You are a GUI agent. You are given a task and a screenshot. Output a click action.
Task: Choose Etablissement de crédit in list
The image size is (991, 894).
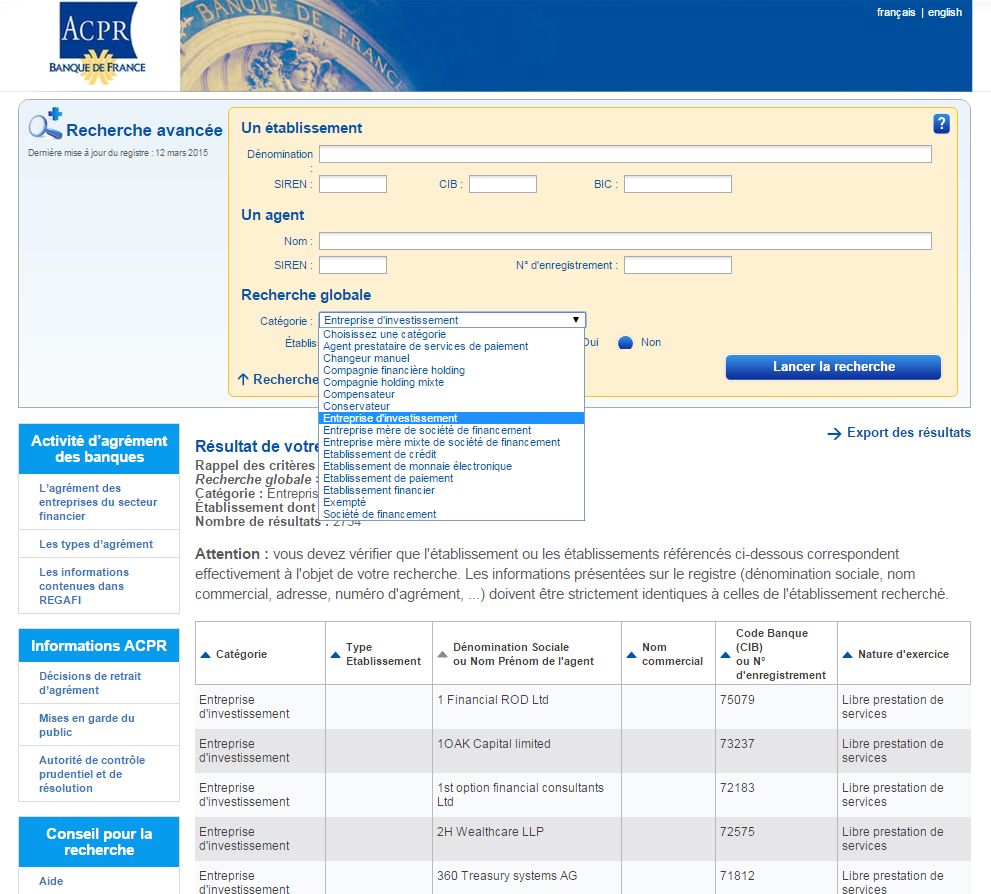(x=379, y=454)
